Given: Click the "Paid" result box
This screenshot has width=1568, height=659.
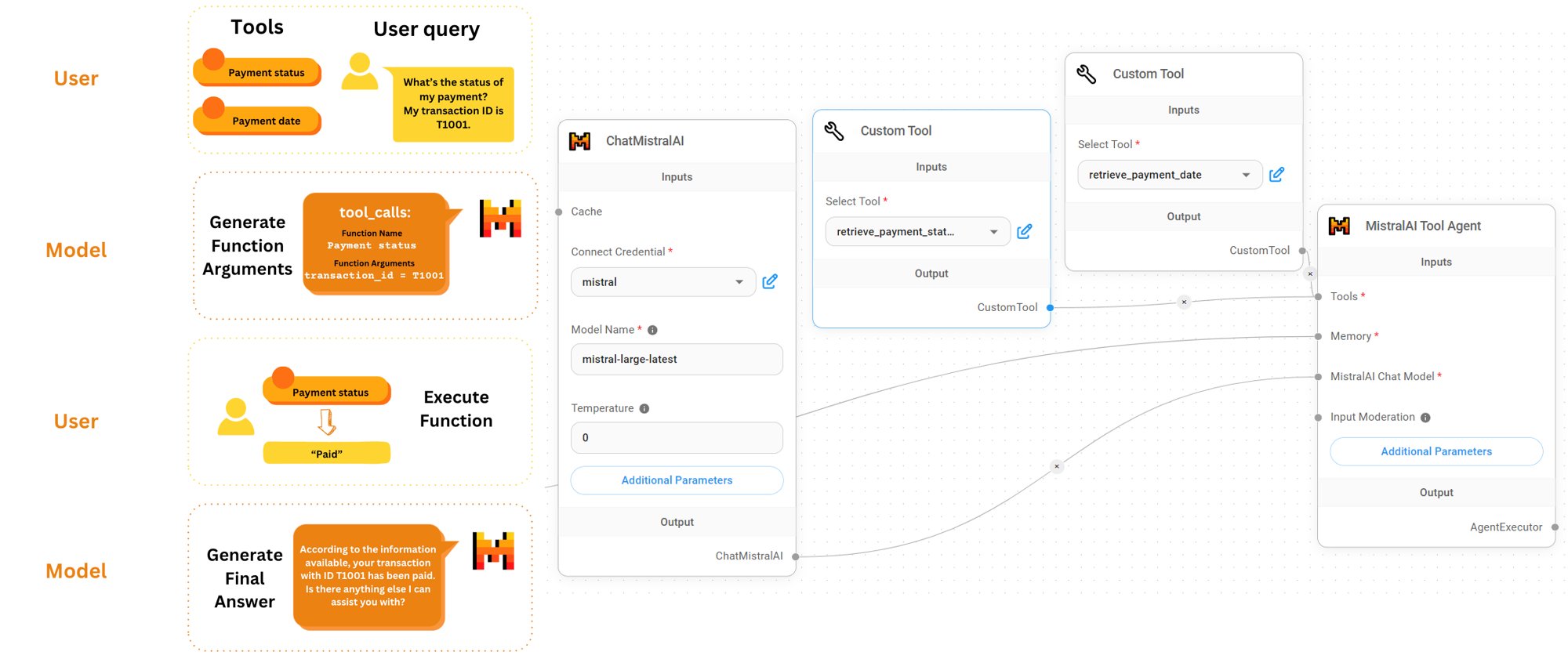Looking at the screenshot, I should point(327,453).
